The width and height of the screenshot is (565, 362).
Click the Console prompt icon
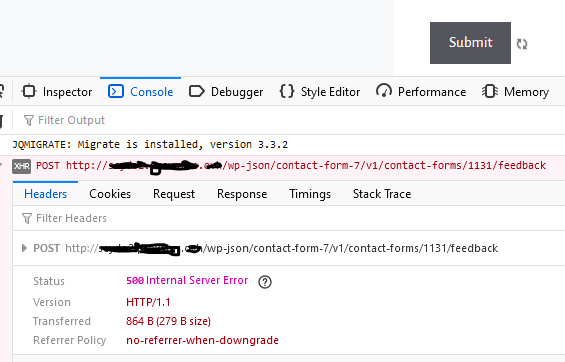pyautogui.click(x=116, y=91)
